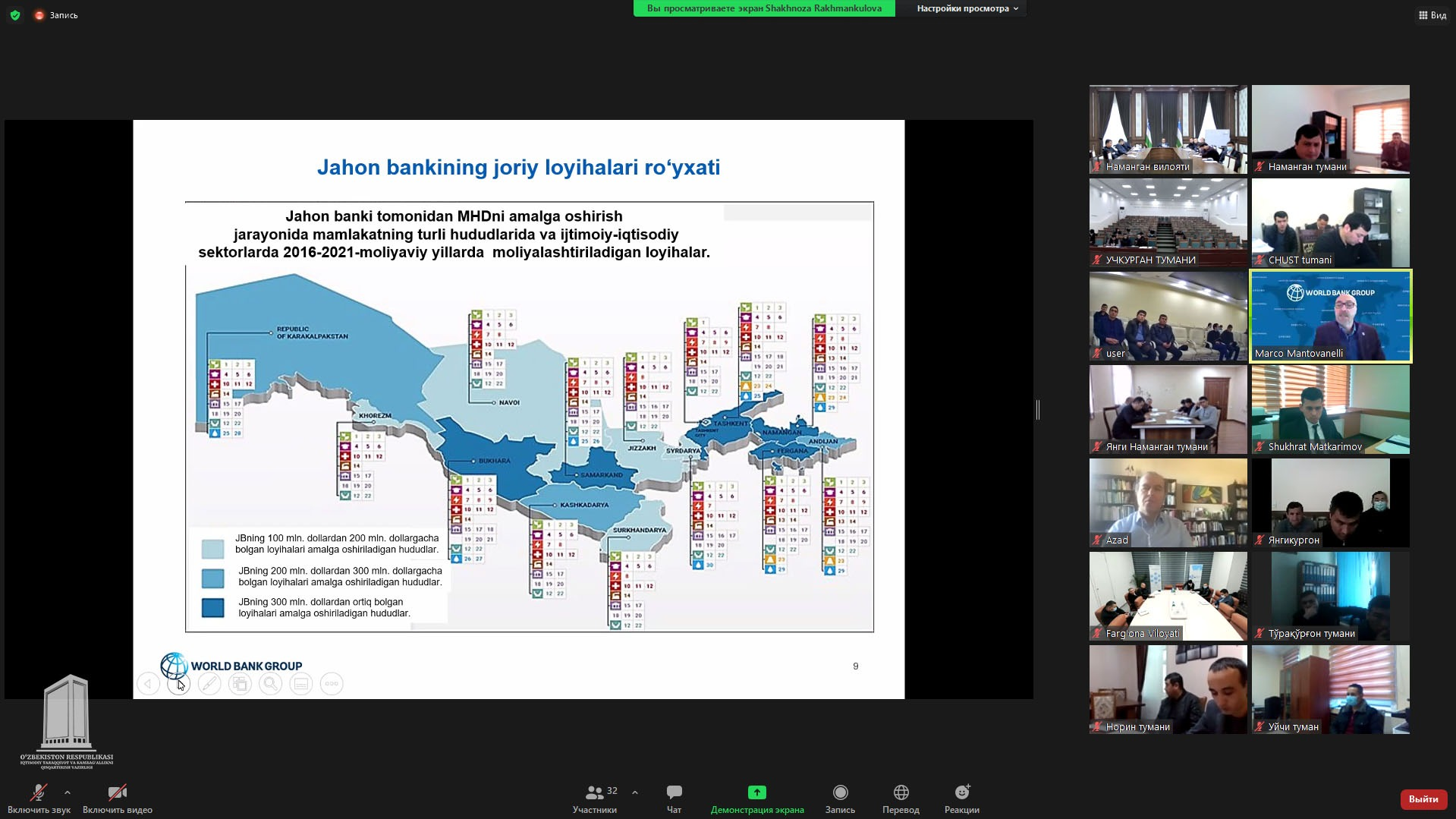Viewport: 1456px width, 819px height.
Task: Click the "WORLD BANK GROUP" logo on slide
Action: (x=231, y=666)
